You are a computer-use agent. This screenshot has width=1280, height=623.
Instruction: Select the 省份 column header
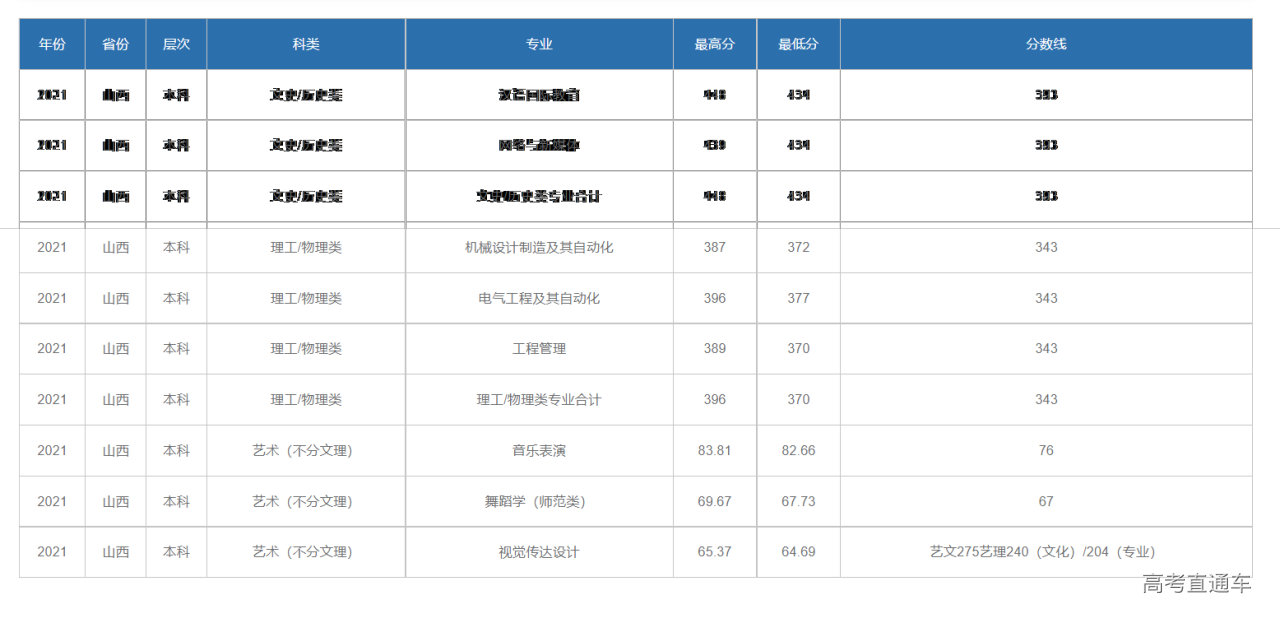point(116,44)
